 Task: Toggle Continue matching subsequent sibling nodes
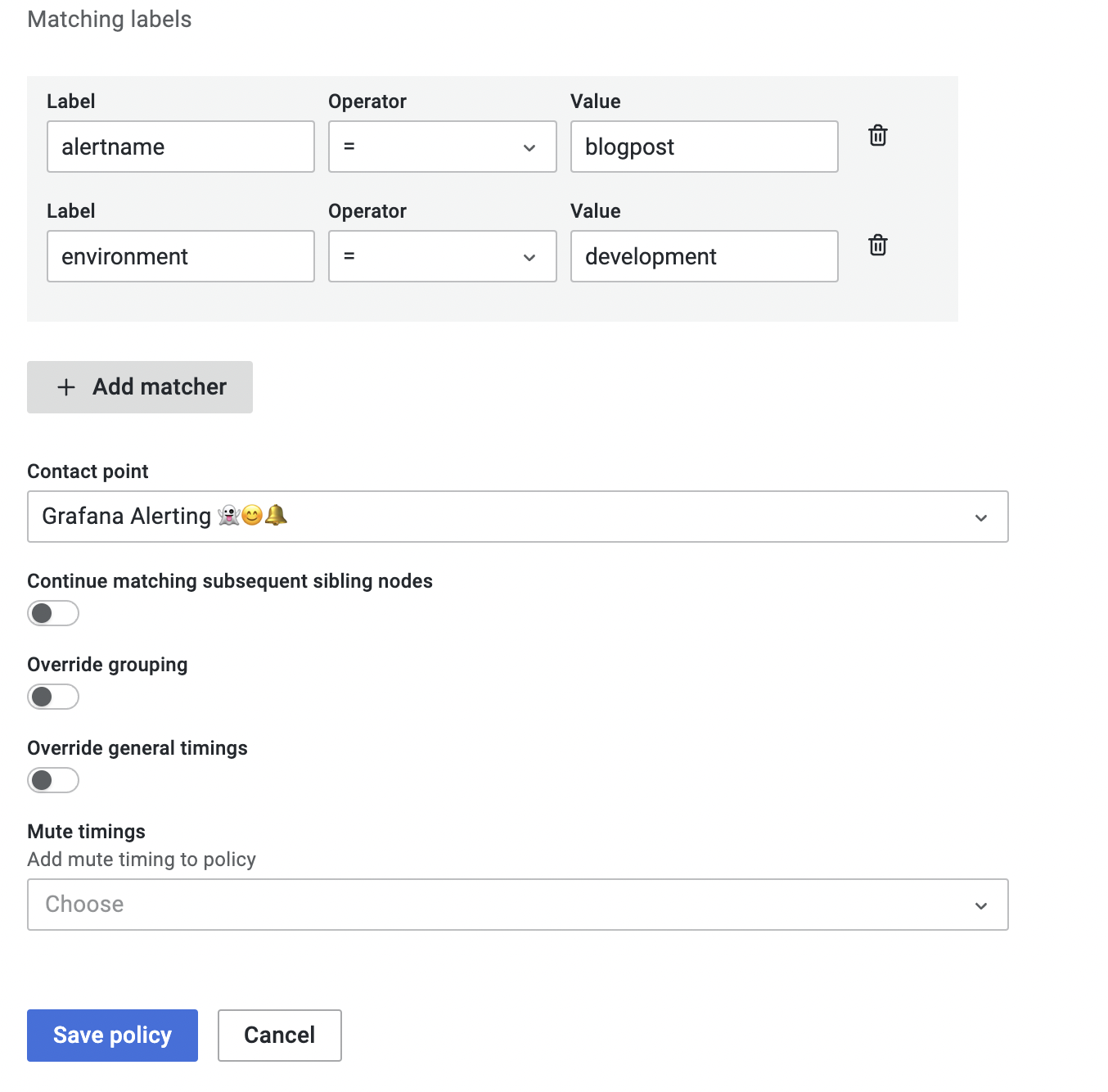click(53, 613)
